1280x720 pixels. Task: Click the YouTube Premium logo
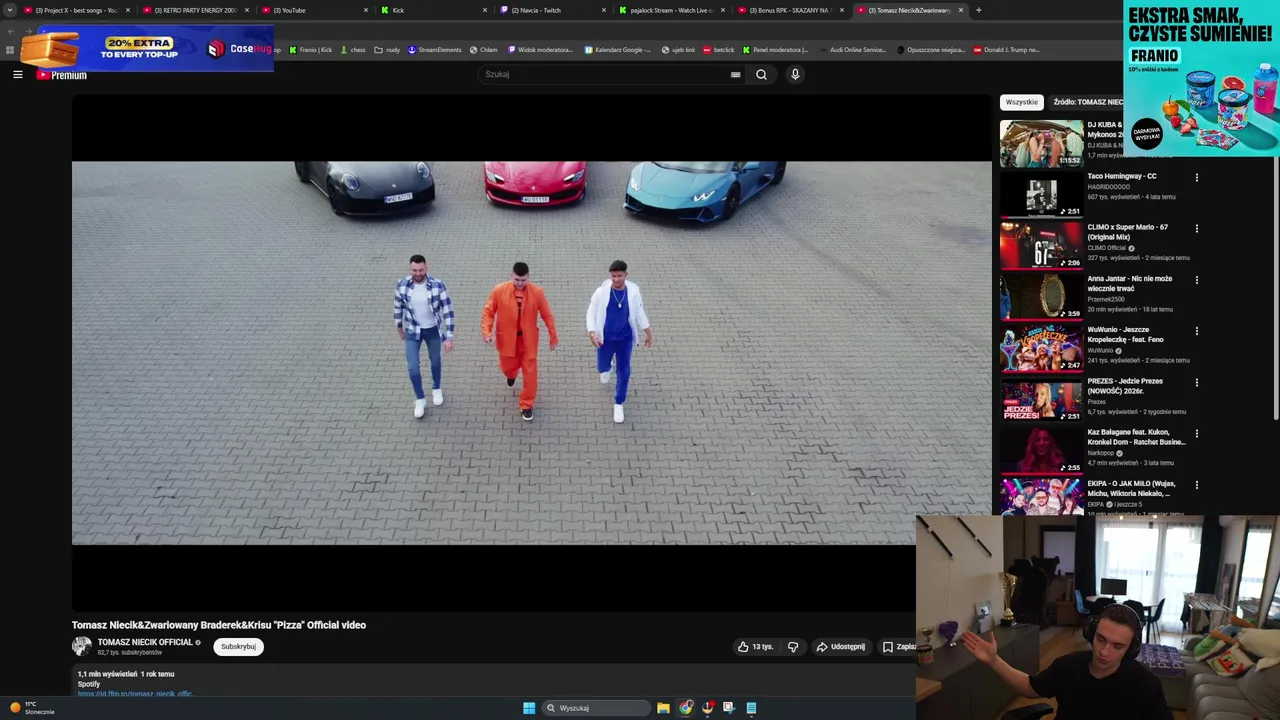tap(62, 75)
